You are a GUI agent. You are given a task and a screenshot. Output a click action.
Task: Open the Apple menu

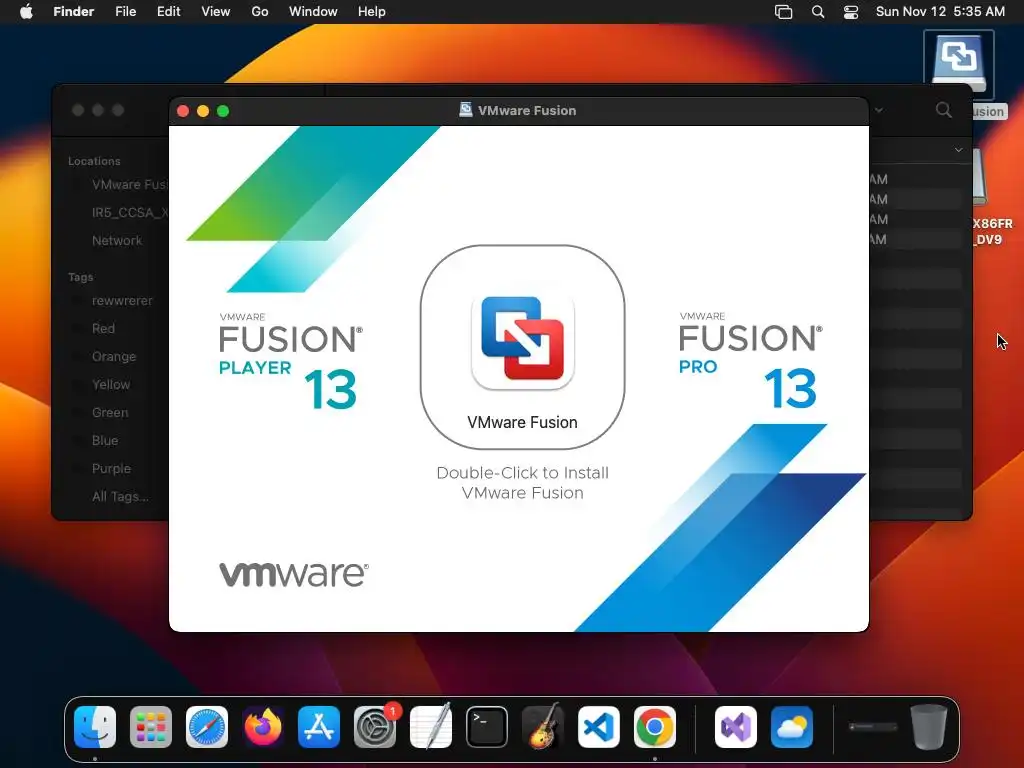26,12
